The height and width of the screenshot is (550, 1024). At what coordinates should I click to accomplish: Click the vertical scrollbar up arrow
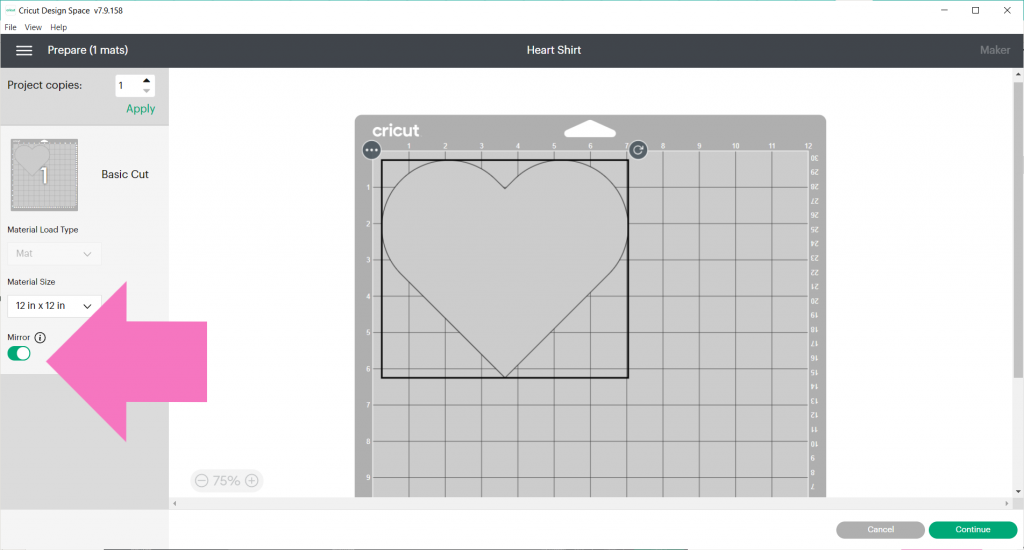(1018, 74)
